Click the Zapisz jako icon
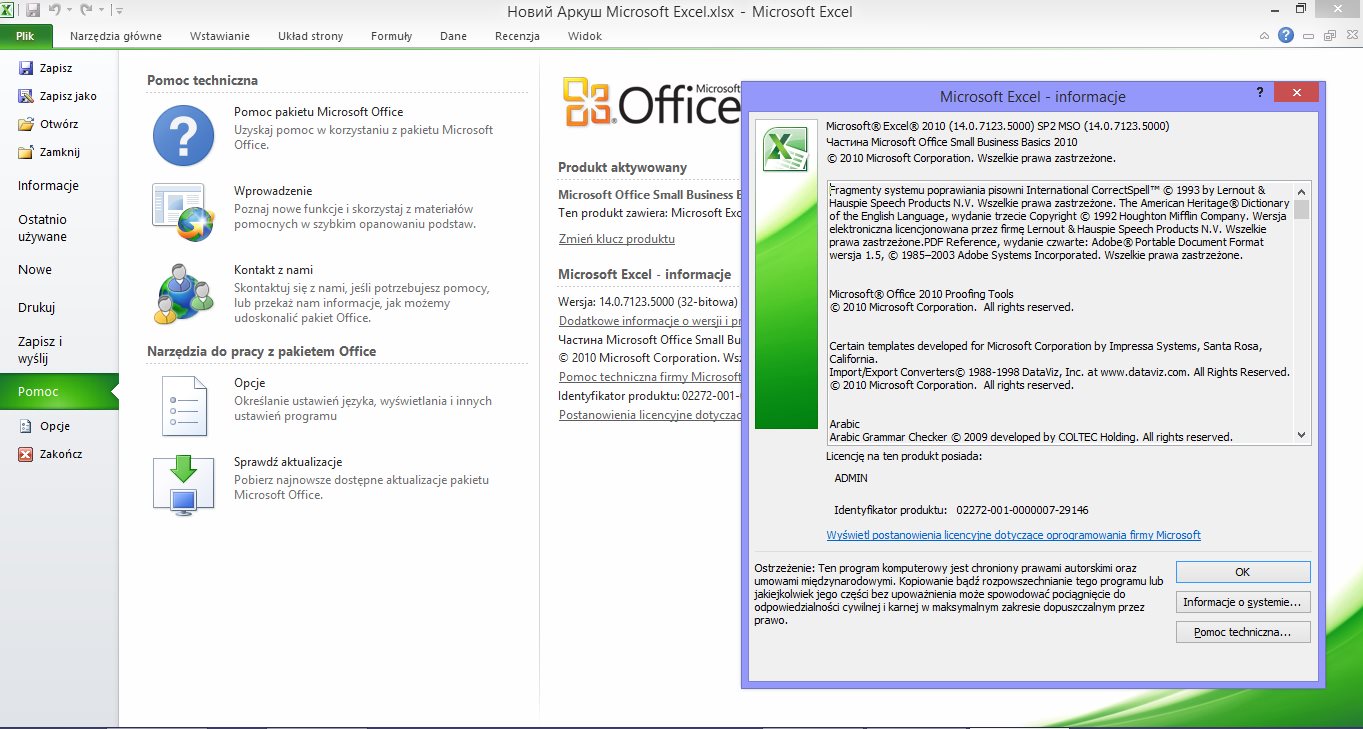Viewport: 1363px width, 729px height. click(x=26, y=96)
